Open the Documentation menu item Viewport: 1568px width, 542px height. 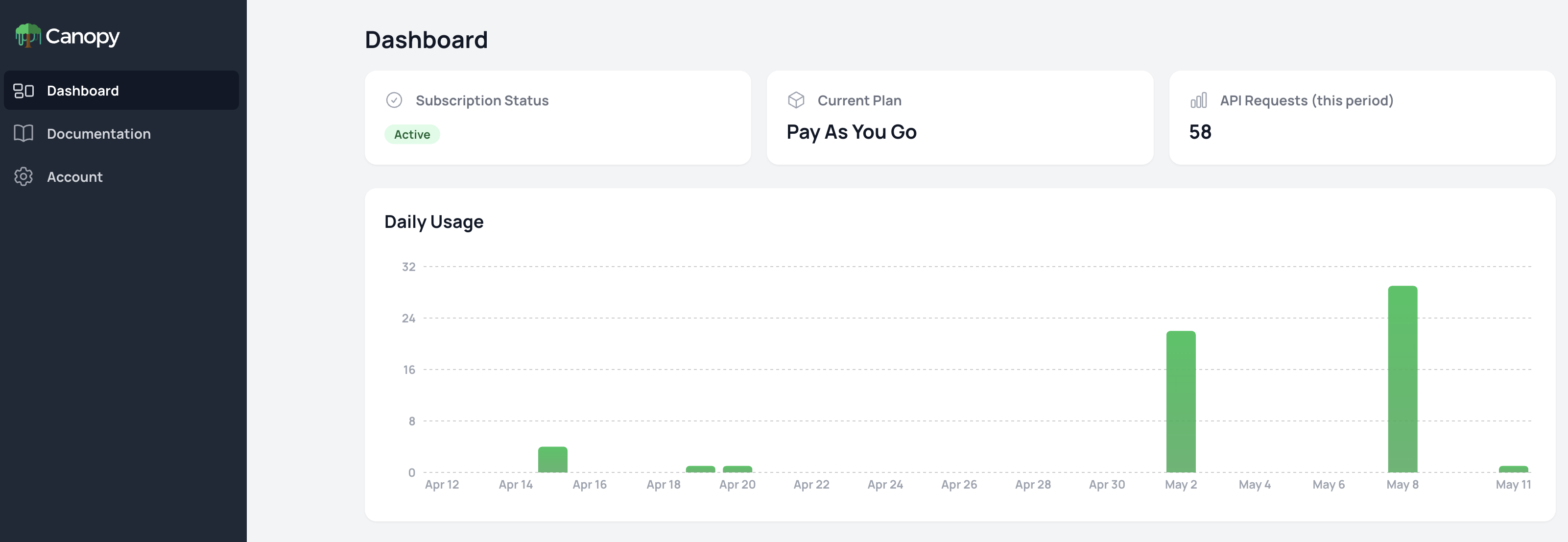tap(121, 133)
